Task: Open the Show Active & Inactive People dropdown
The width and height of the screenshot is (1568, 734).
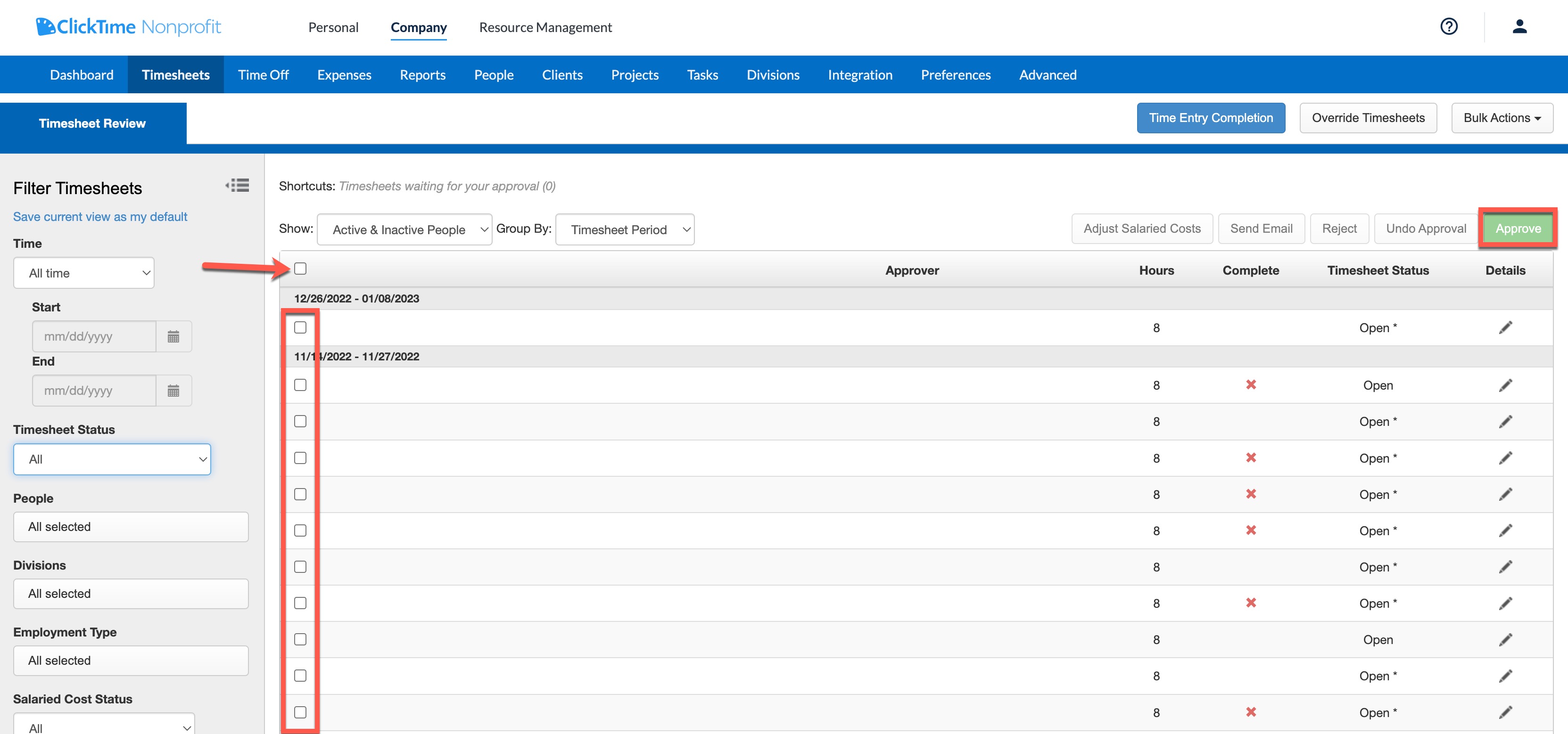Action: coord(405,229)
